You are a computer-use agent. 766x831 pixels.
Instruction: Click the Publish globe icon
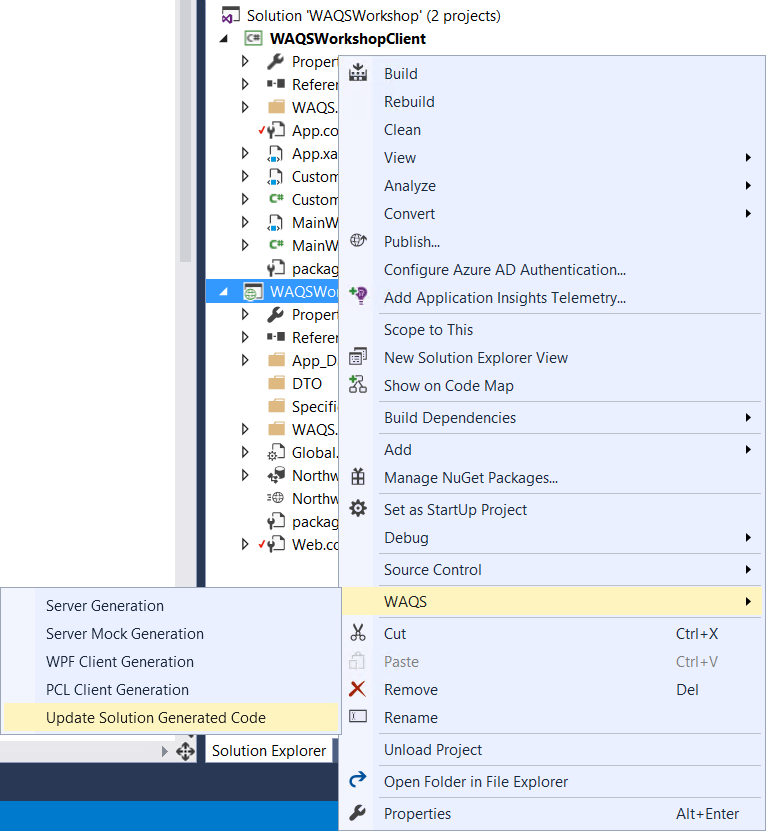click(x=358, y=241)
